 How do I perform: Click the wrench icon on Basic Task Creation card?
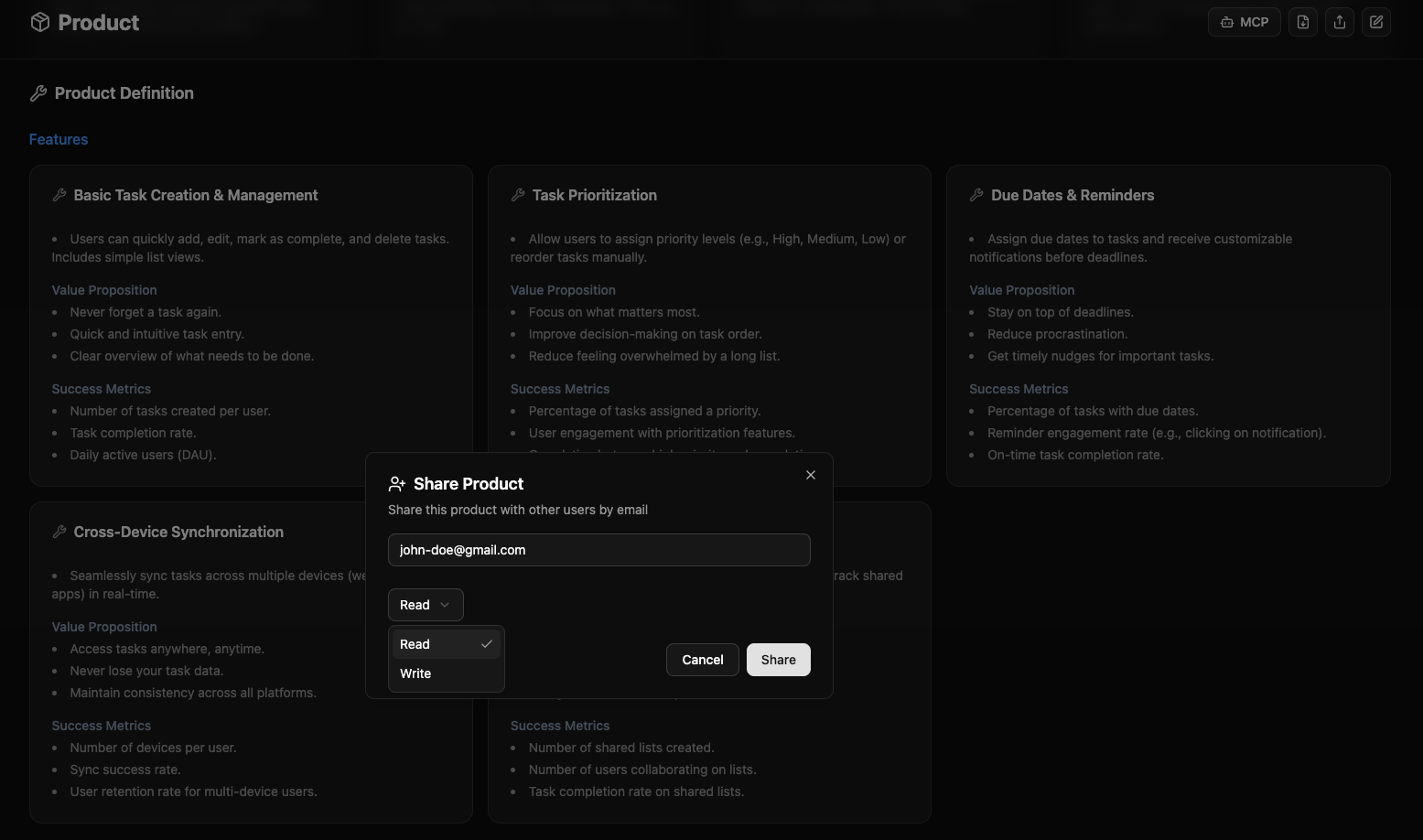[x=59, y=194]
